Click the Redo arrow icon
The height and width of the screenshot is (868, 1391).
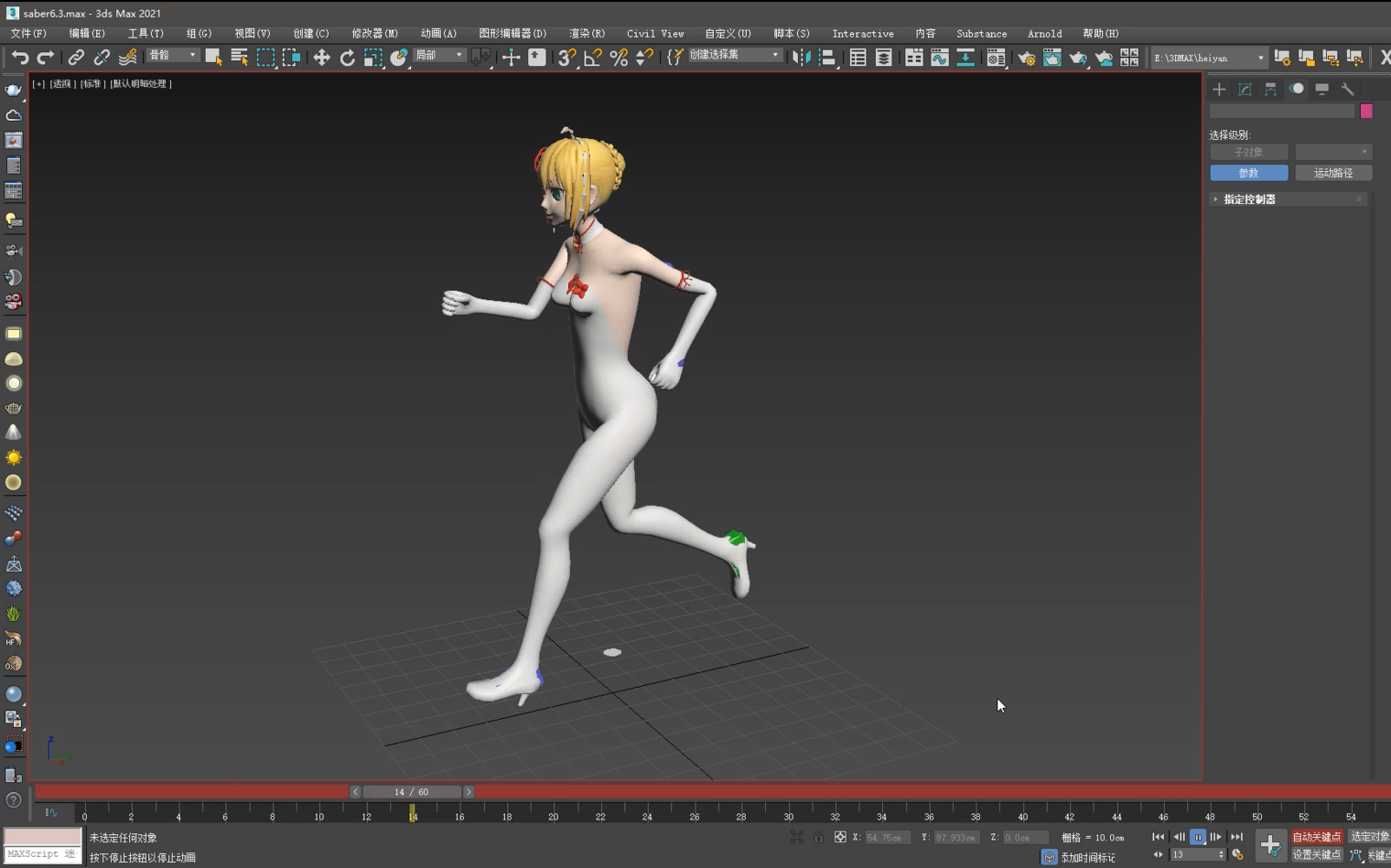(45, 58)
